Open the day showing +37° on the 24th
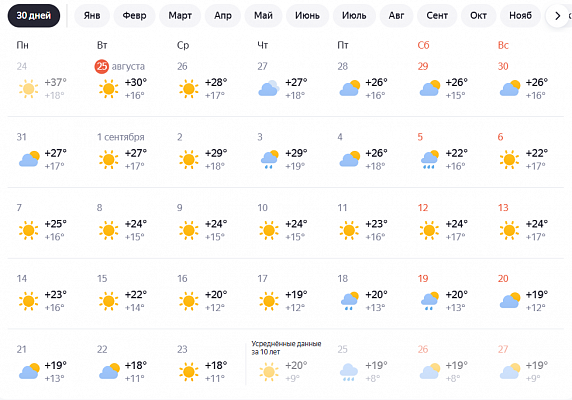 pos(47,82)
